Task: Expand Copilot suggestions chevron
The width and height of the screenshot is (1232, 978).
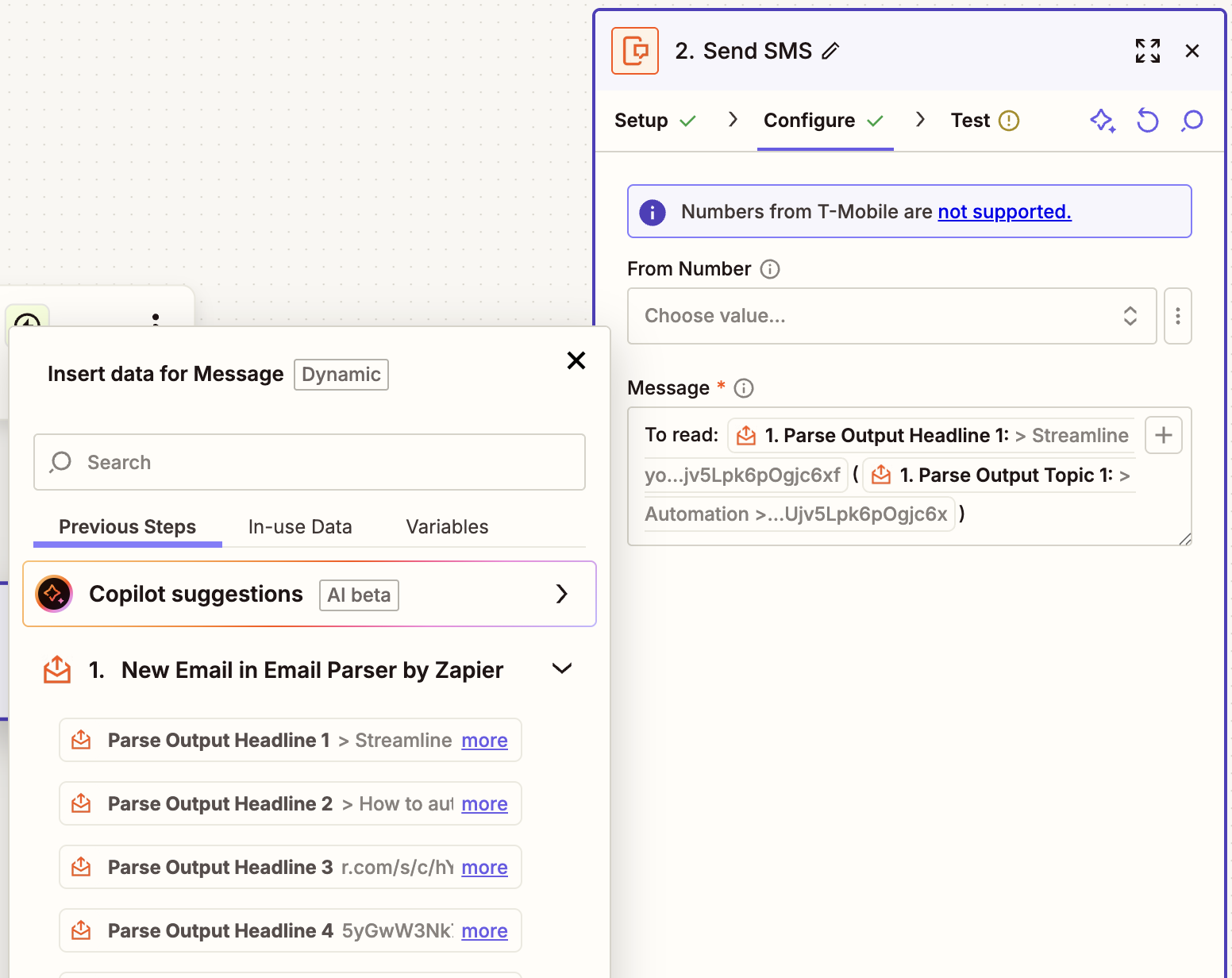Action: pos(562,594)
